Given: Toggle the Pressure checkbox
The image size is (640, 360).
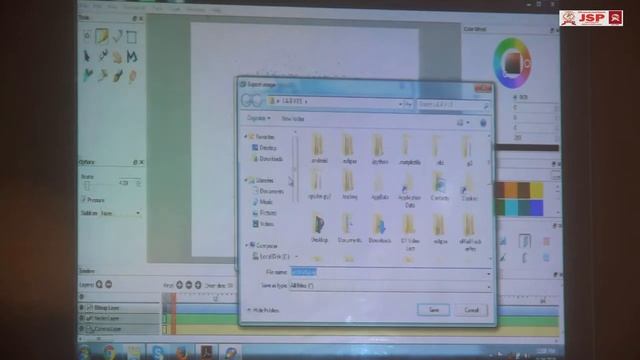Looking at the screenshot, I should 84,200.
